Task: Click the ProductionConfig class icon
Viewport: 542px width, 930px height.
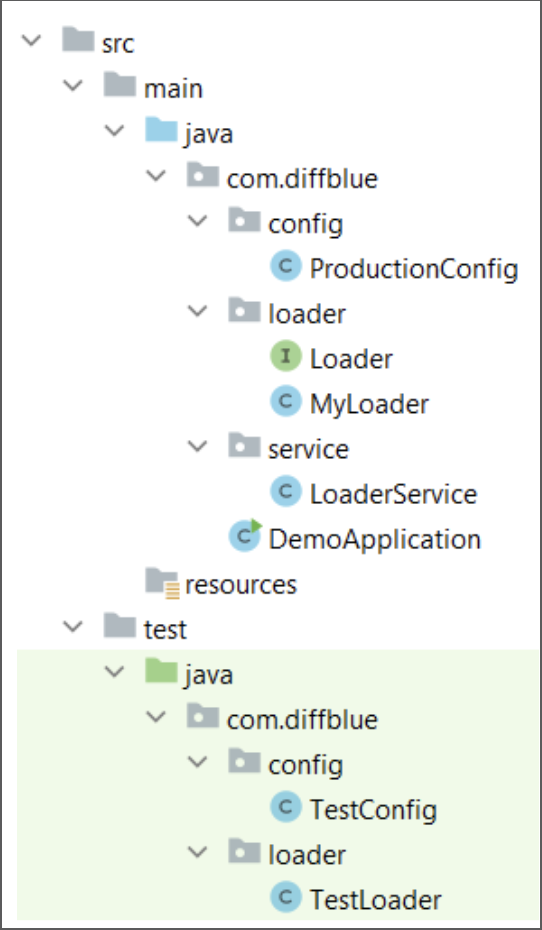Action: tap(286, 266)
